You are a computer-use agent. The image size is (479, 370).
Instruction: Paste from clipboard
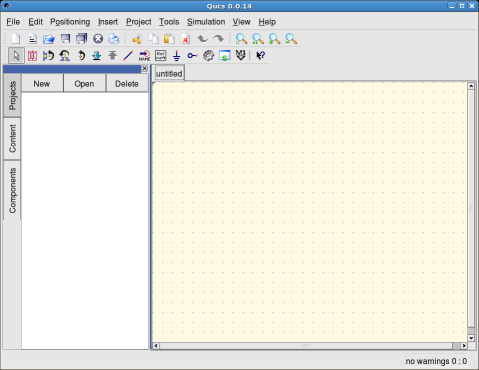pyautogui.click(x=169, y=39)
